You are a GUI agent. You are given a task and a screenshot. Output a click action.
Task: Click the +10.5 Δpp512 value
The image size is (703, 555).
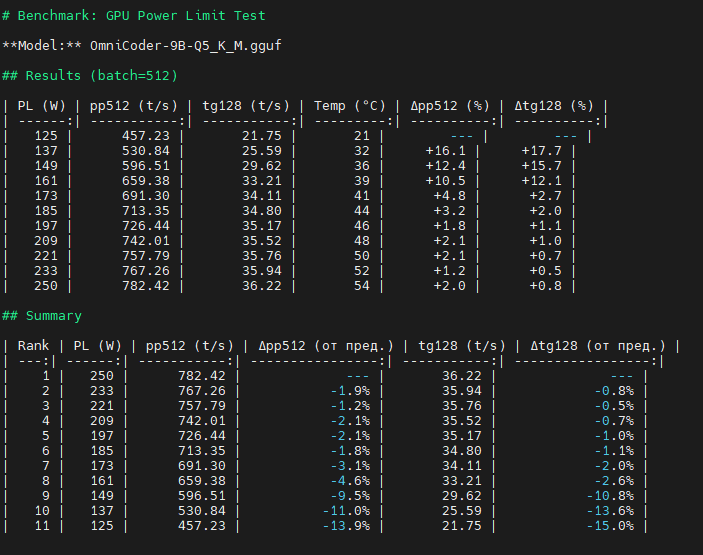tap(446, 181)
